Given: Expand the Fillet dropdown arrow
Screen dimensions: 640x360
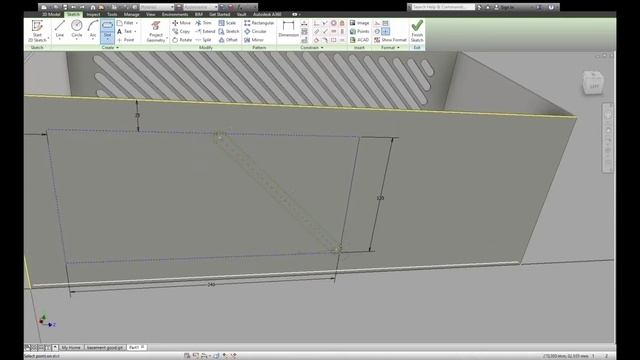Looking at the screenshot, I should coord(137,23).
